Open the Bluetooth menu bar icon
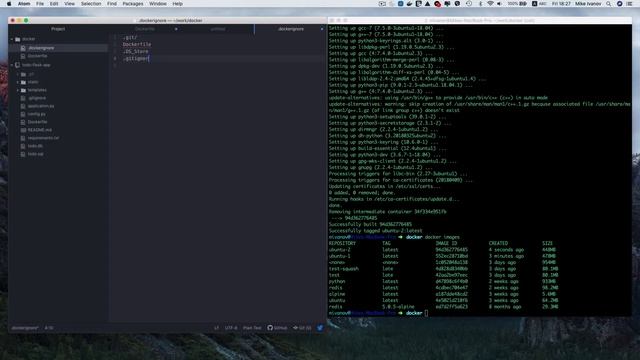 click(x=480, y=4)
